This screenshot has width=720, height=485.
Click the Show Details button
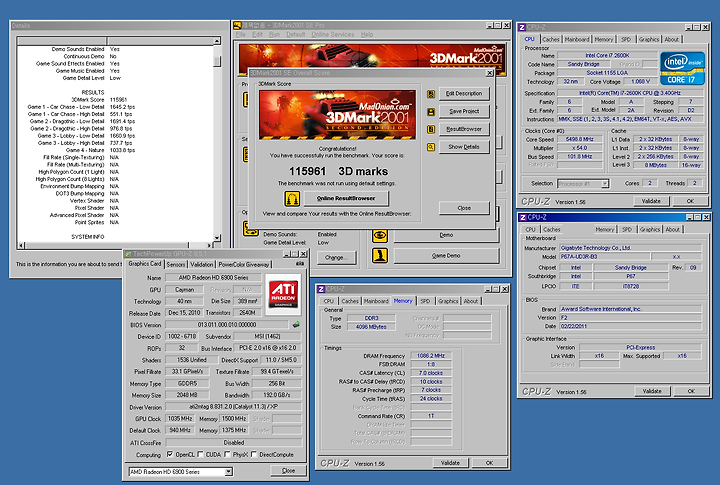pos(464,147)
